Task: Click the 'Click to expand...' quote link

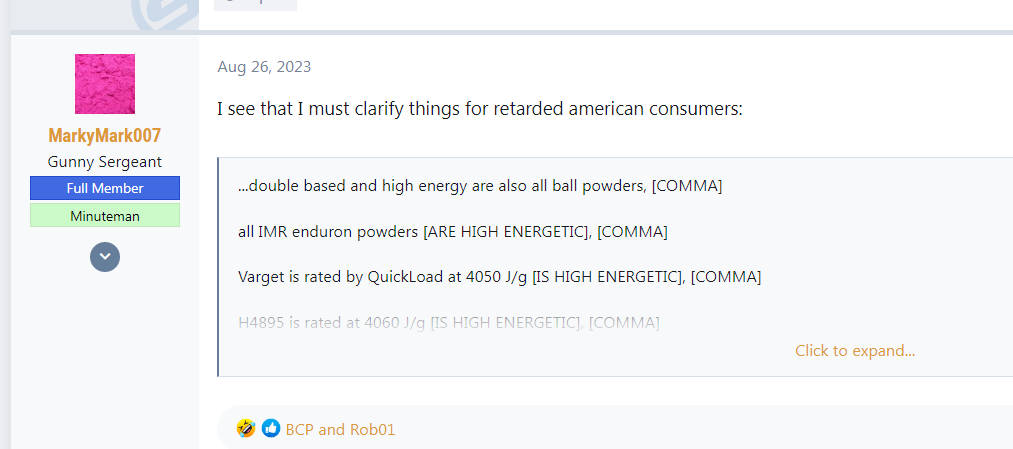Action: (x=855, y=351)
